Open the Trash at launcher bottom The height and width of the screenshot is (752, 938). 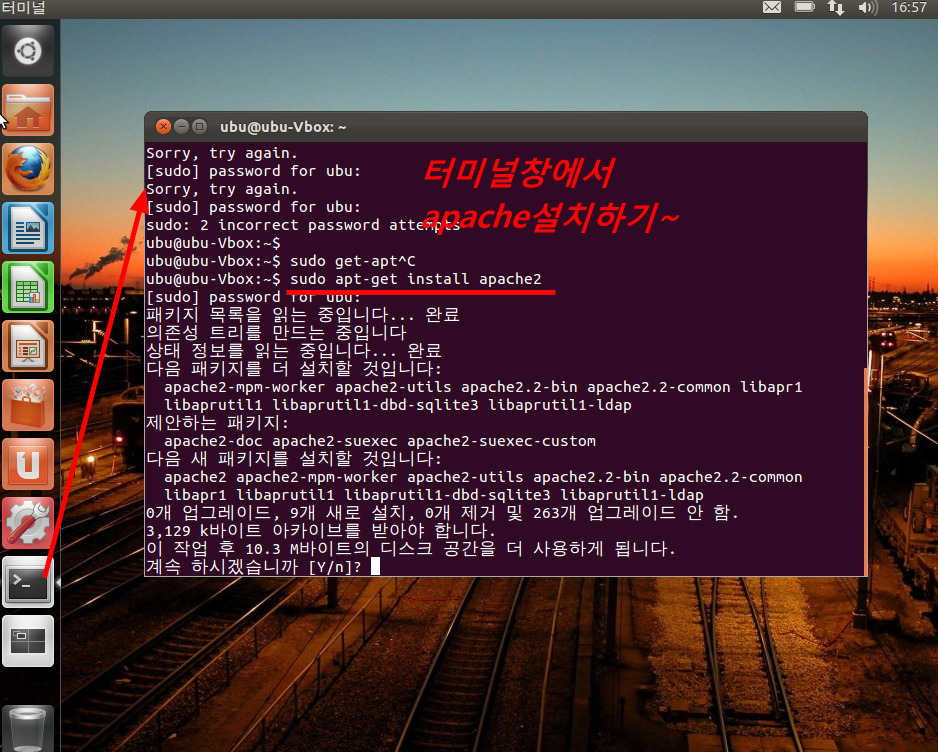(x=27, y=727)
